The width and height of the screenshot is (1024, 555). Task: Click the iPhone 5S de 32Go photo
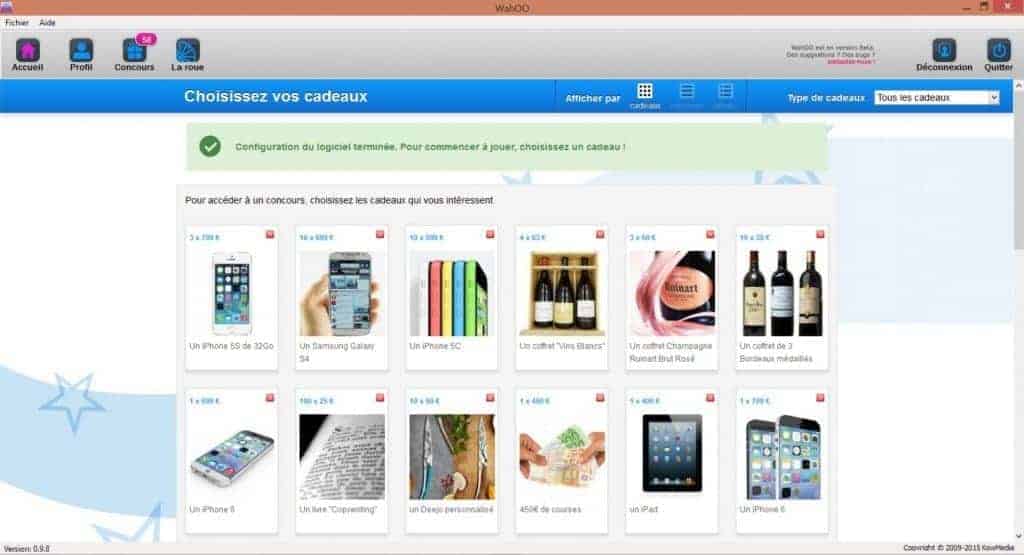click(x=231, y=293)
